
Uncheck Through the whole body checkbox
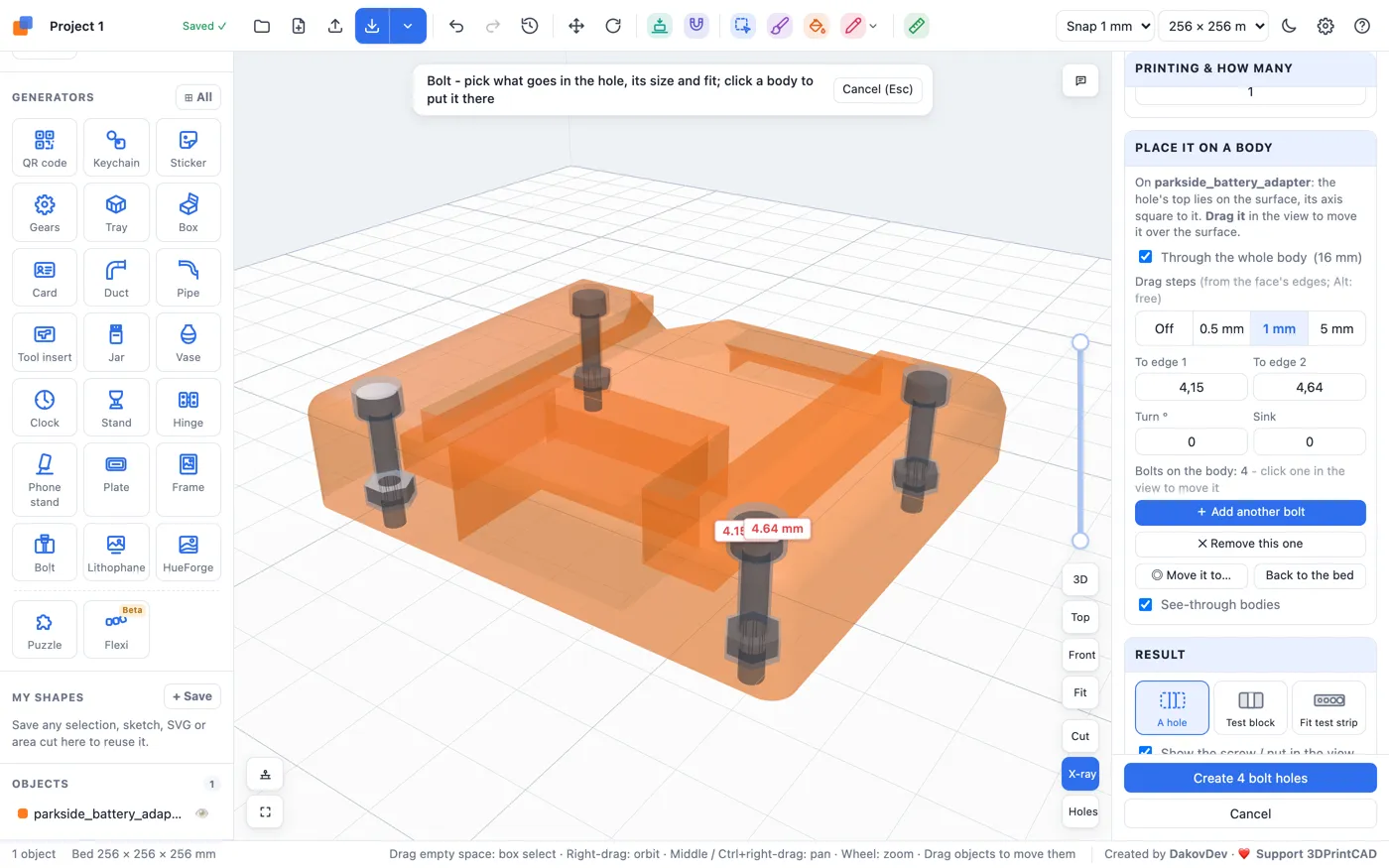(1146, 257)
